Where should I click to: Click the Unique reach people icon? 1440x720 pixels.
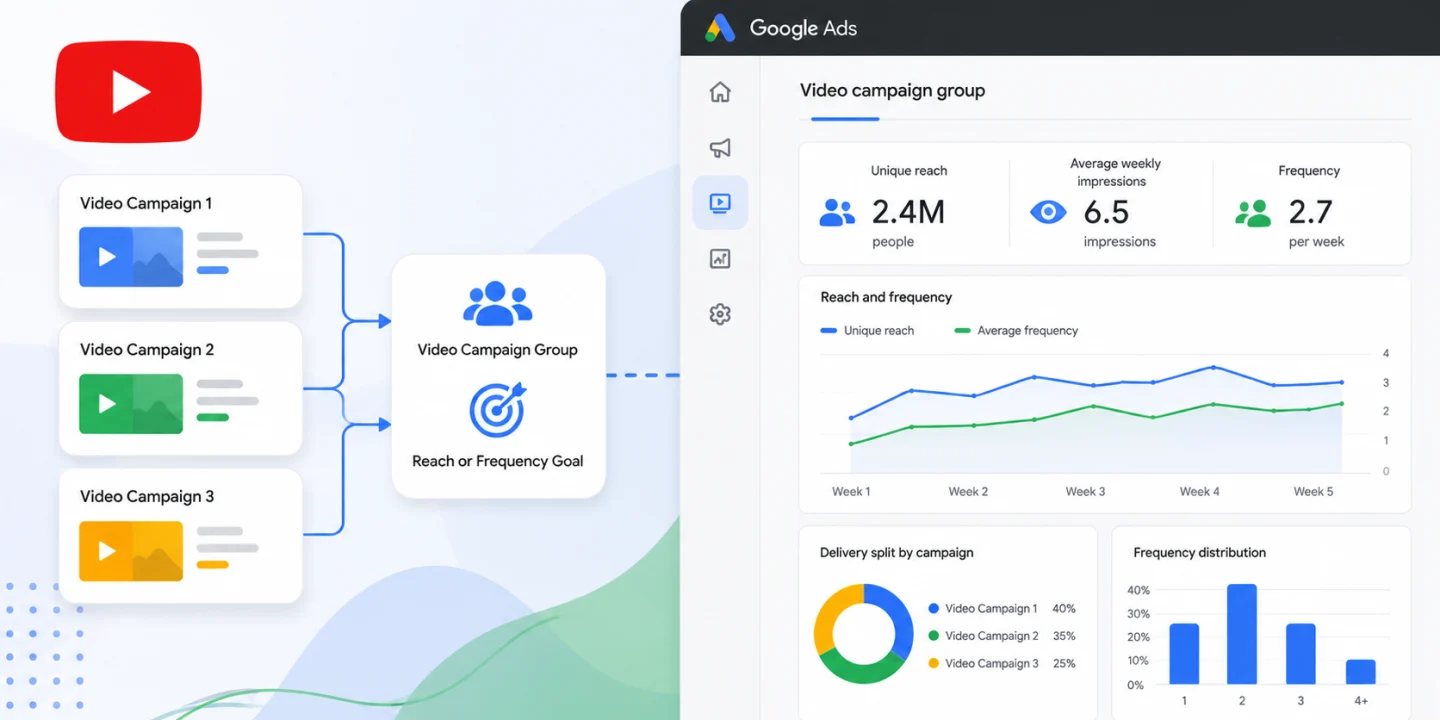click(837, 212)
